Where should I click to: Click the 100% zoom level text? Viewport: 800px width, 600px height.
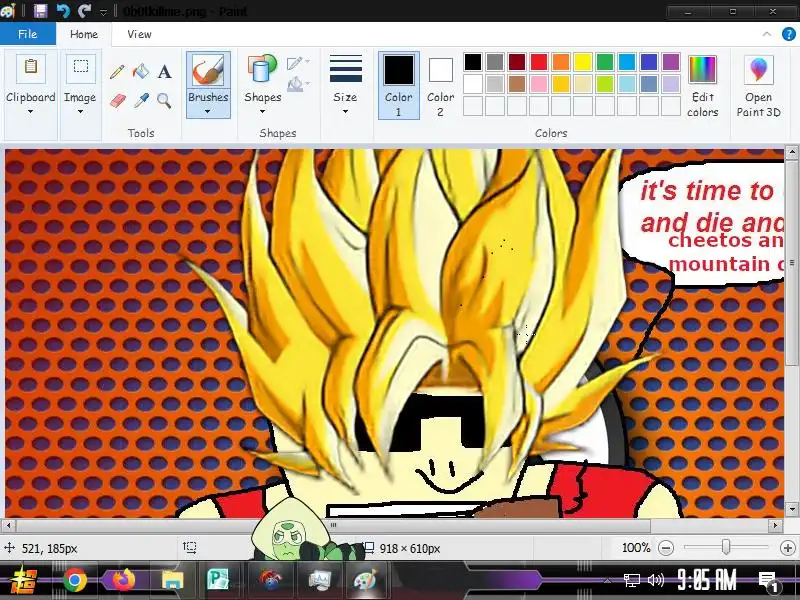[x=636, y=548]
